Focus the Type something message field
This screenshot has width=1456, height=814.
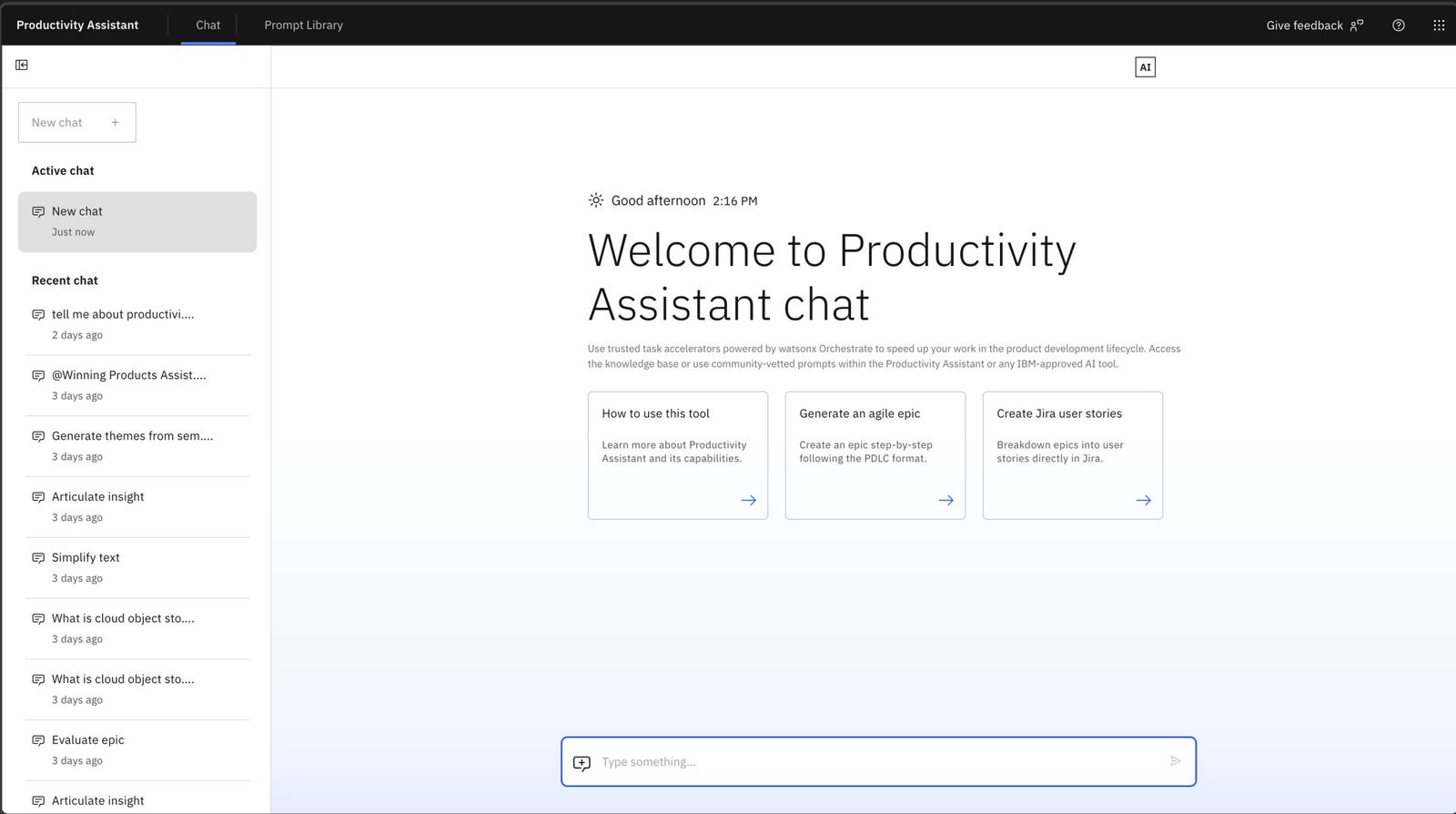878,761
